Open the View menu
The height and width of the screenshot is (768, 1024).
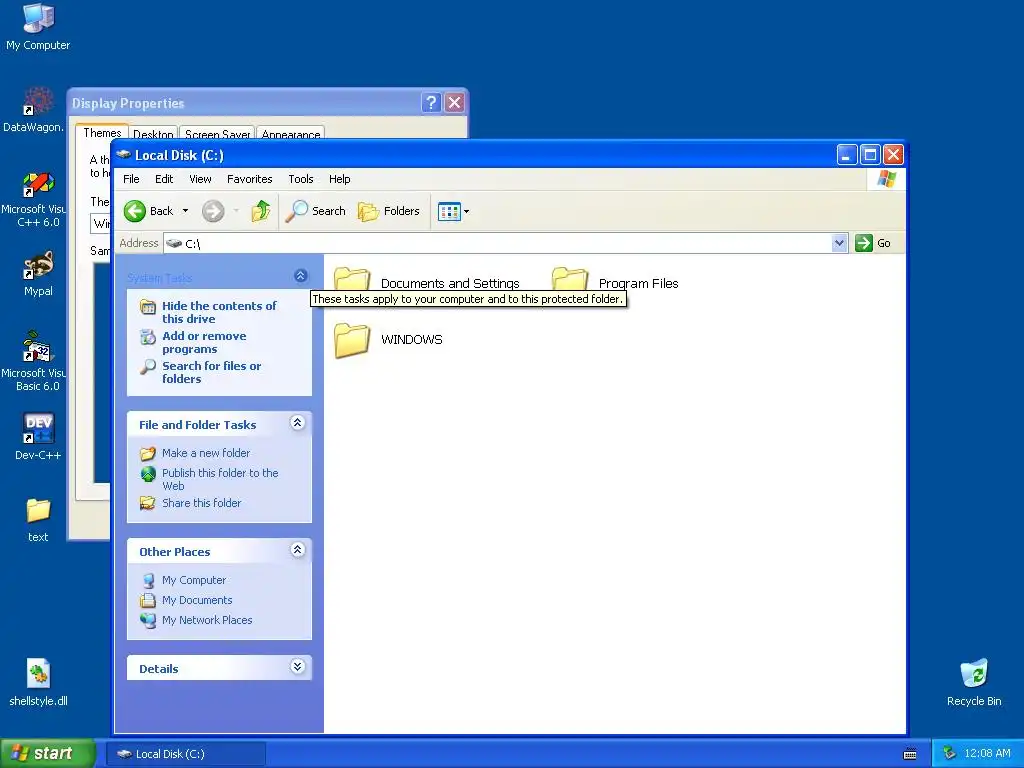200,179
